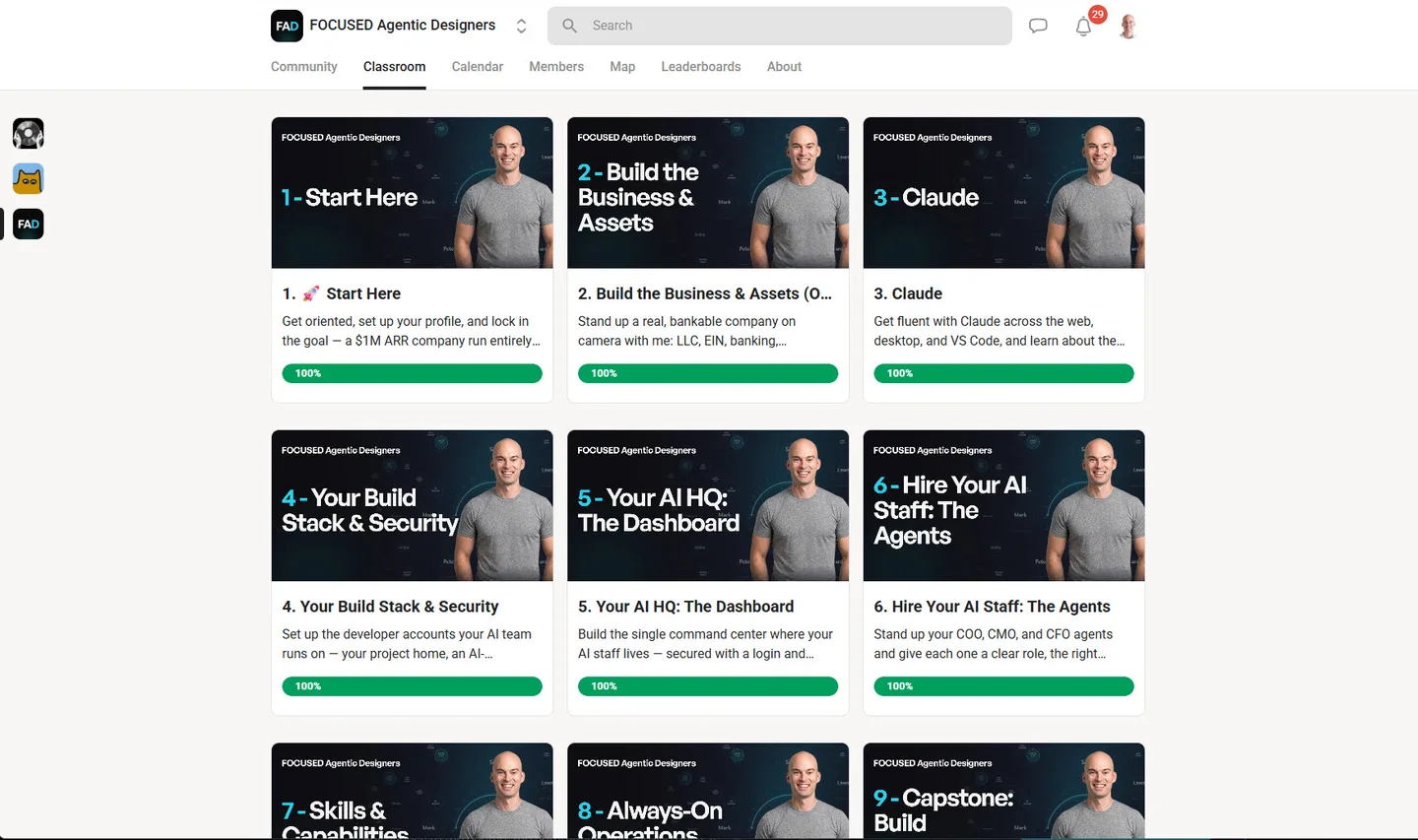Image resolution: width=1418 pixels, height=840 pixels.
Task: Open the profile avatar menu in header
Action: coord(1128,27)
